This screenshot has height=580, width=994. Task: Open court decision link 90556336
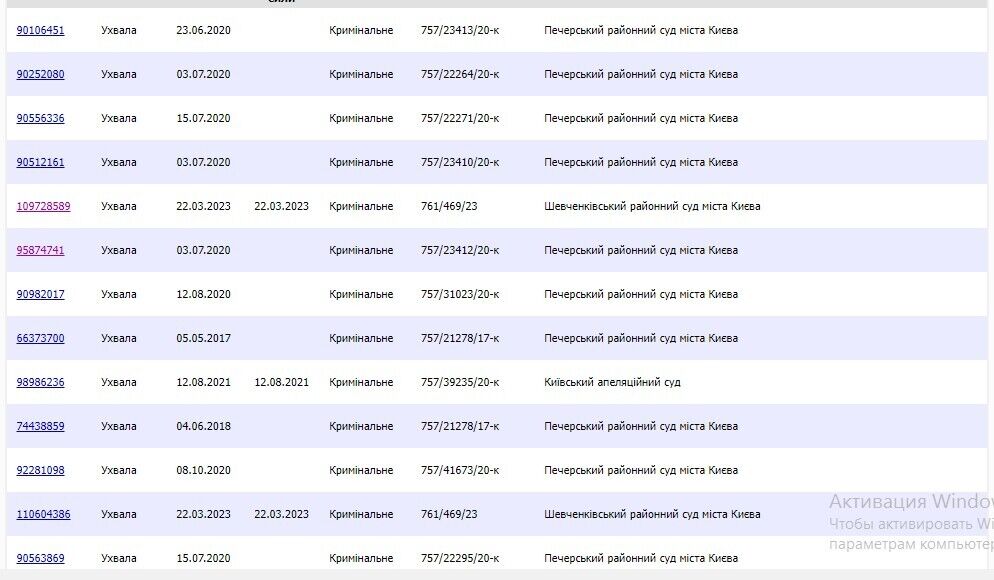tap(40, 118)
